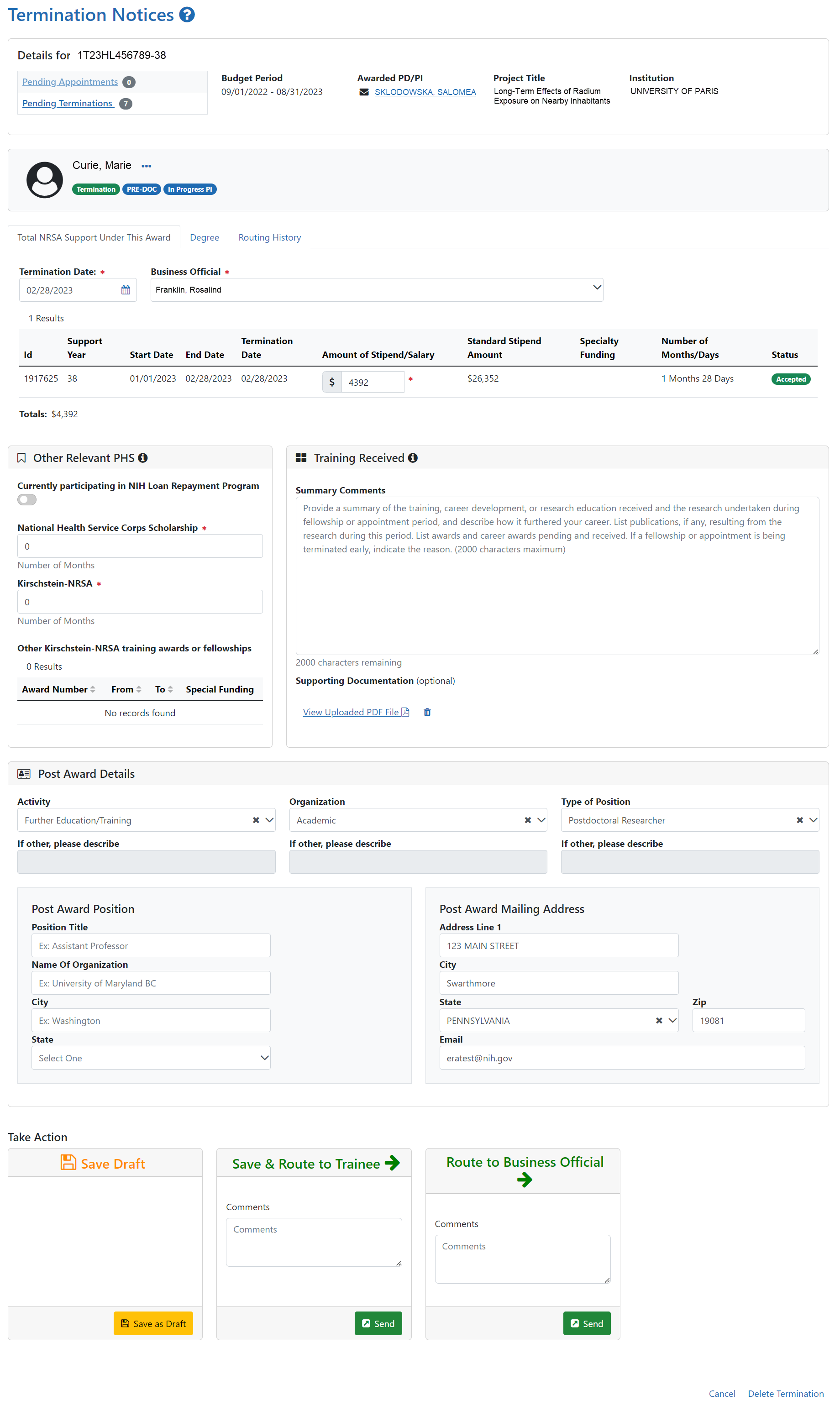
Task: Click the Other Relevant PHS info icon
Action: (x=142, y=458)
